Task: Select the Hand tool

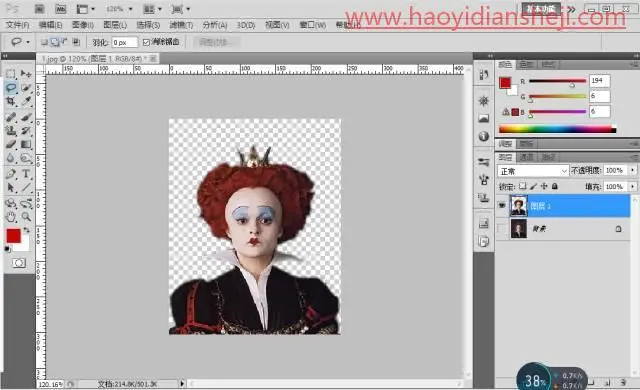Action: pyautogui.click(x=11, y=217)
